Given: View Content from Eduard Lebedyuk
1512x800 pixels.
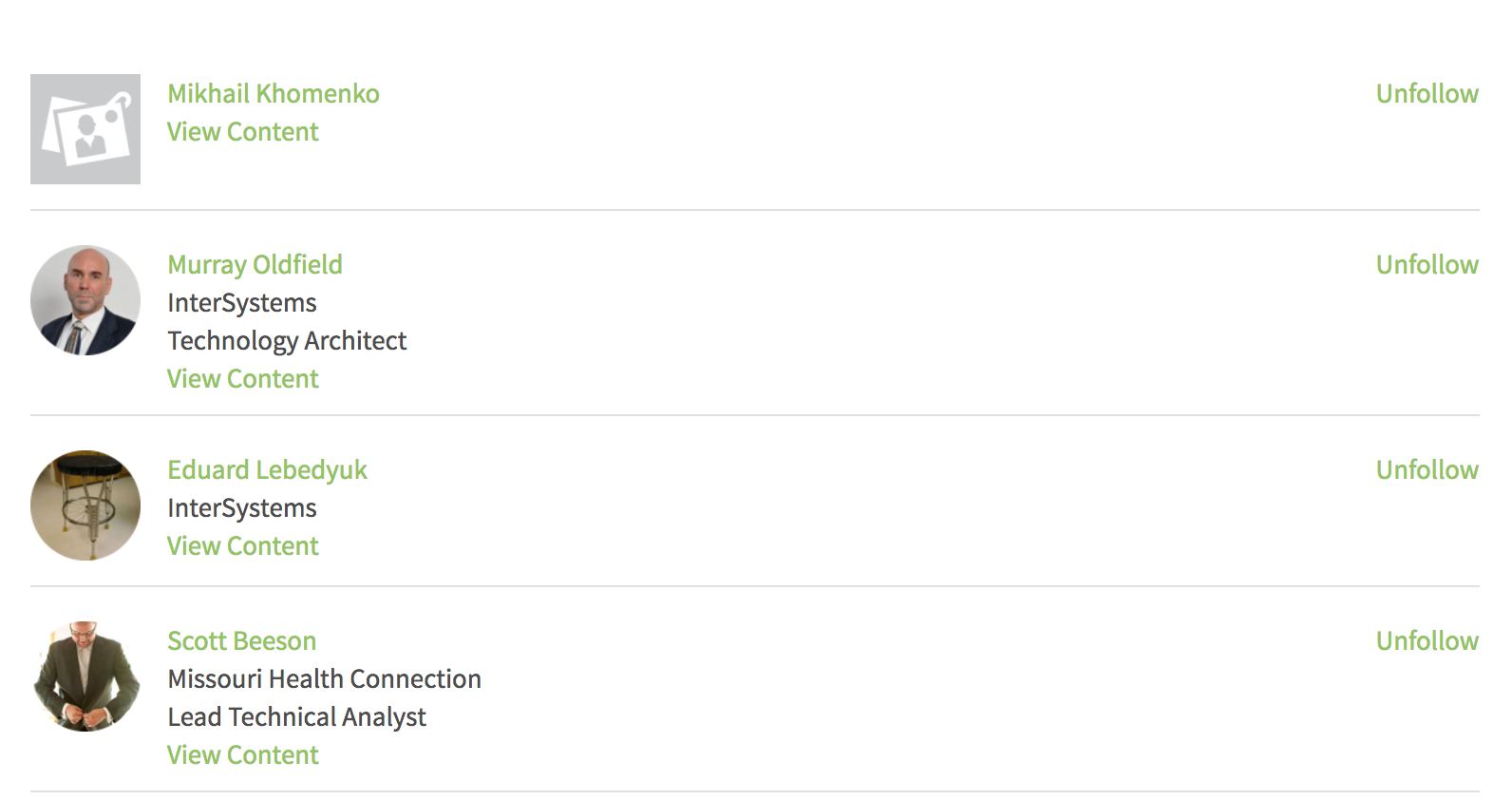Looking at the screenshot, I should (242, 545).
